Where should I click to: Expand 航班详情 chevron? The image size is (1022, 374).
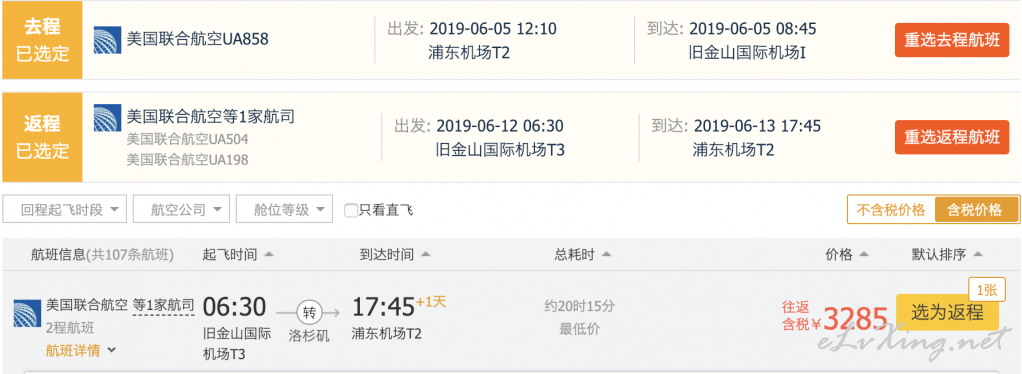click(111, 351)
